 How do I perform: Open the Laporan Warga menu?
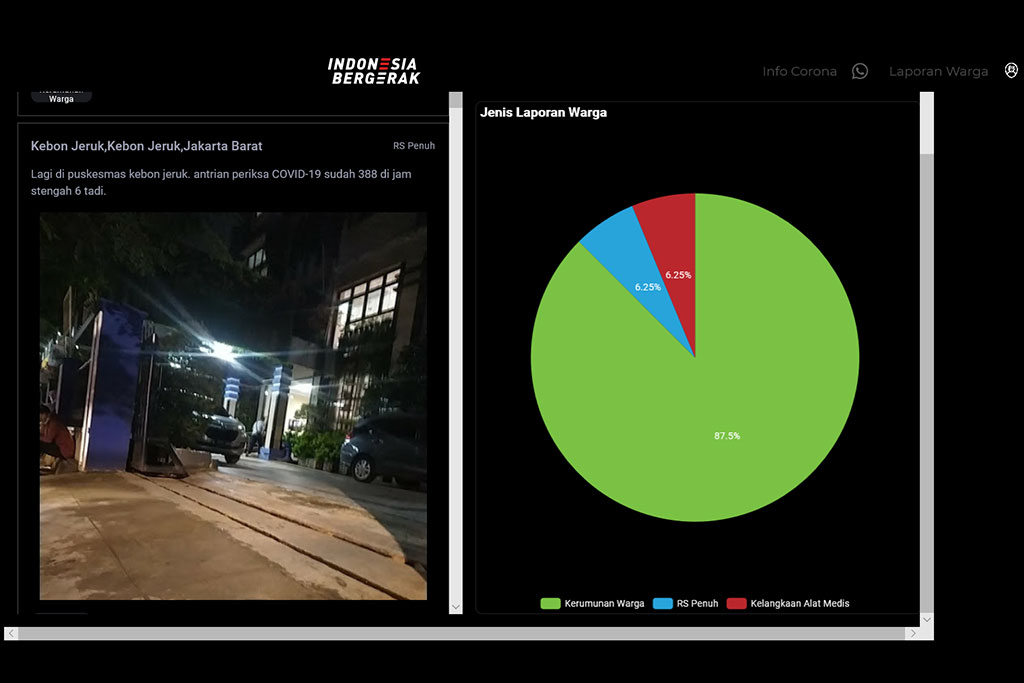938,71
